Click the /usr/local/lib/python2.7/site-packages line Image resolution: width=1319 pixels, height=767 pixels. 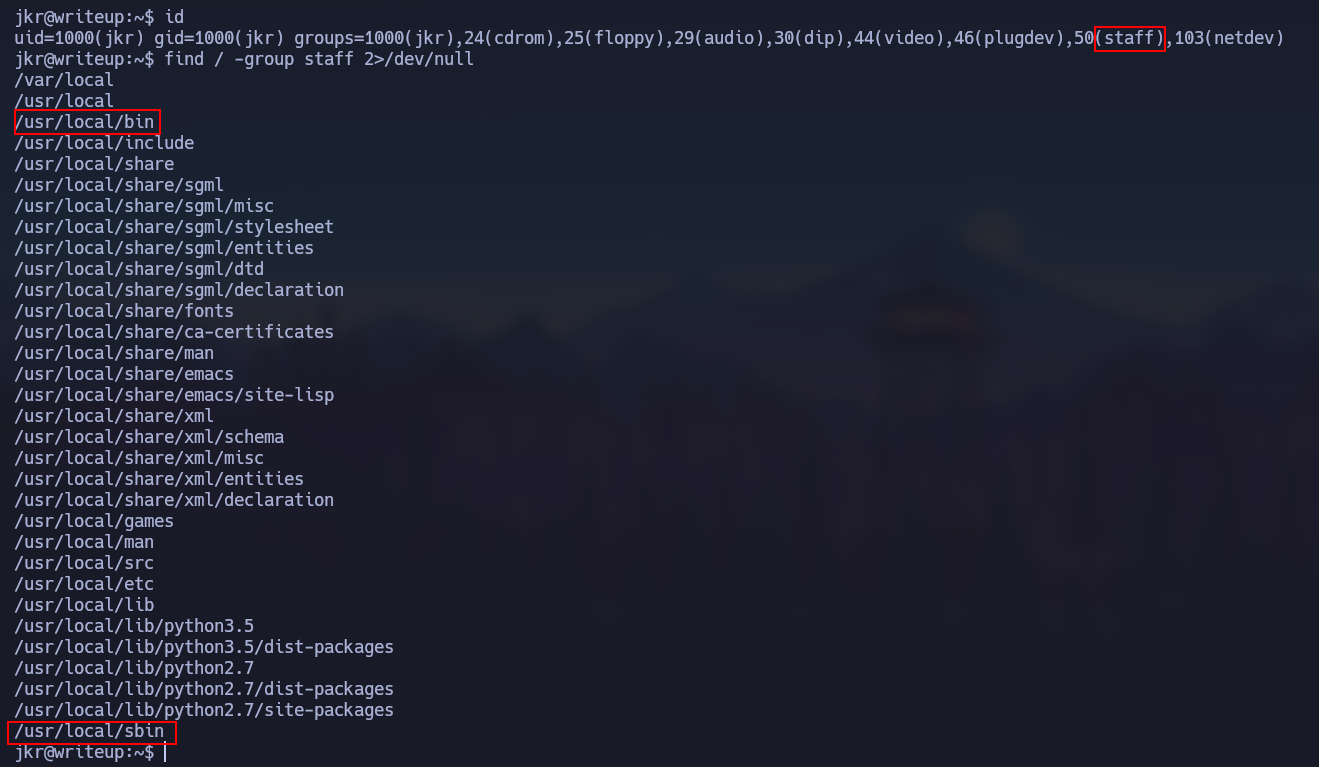[x=204, y=710]
